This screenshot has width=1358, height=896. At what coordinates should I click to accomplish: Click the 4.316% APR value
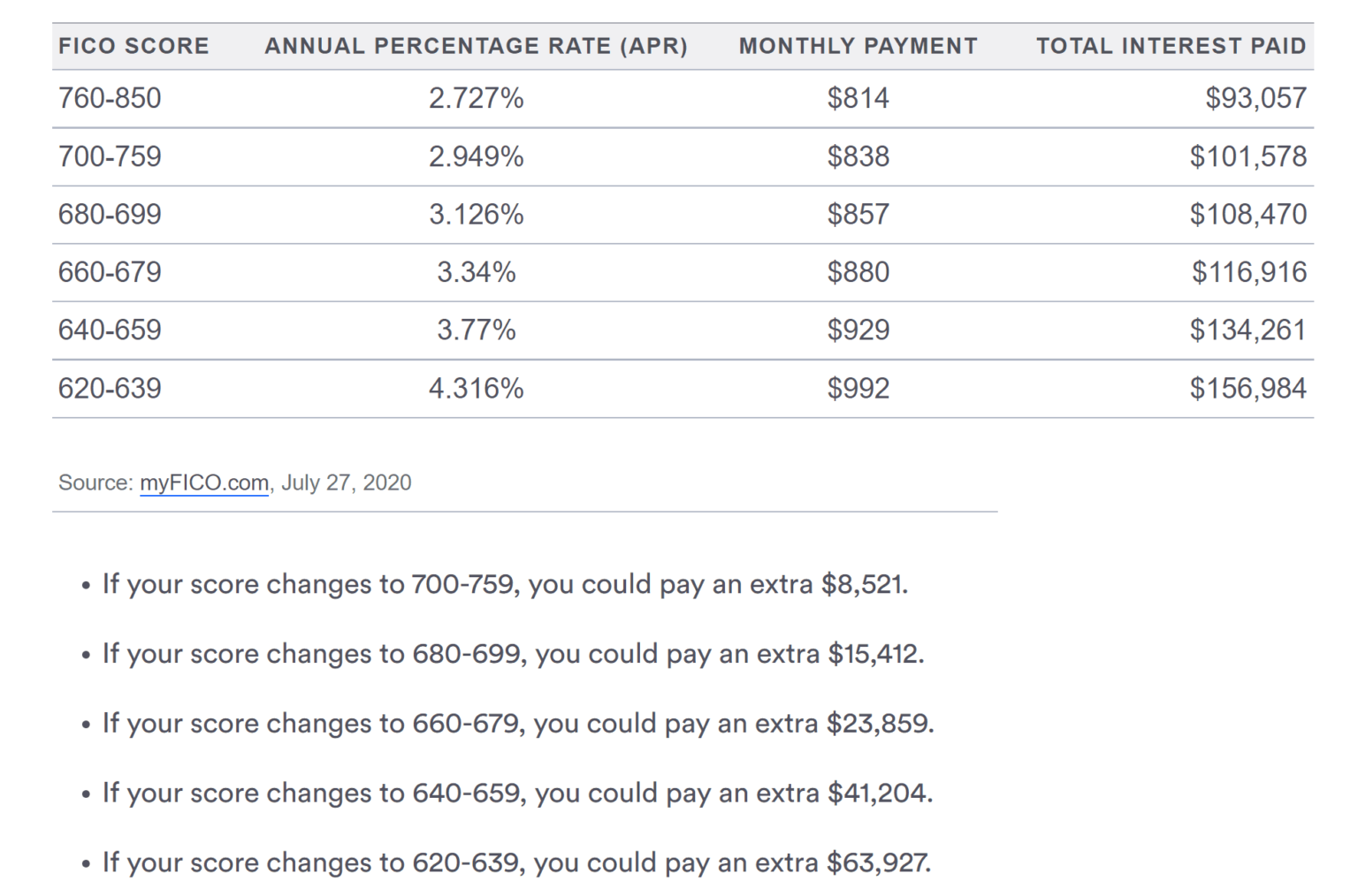[x=477, y=388]
